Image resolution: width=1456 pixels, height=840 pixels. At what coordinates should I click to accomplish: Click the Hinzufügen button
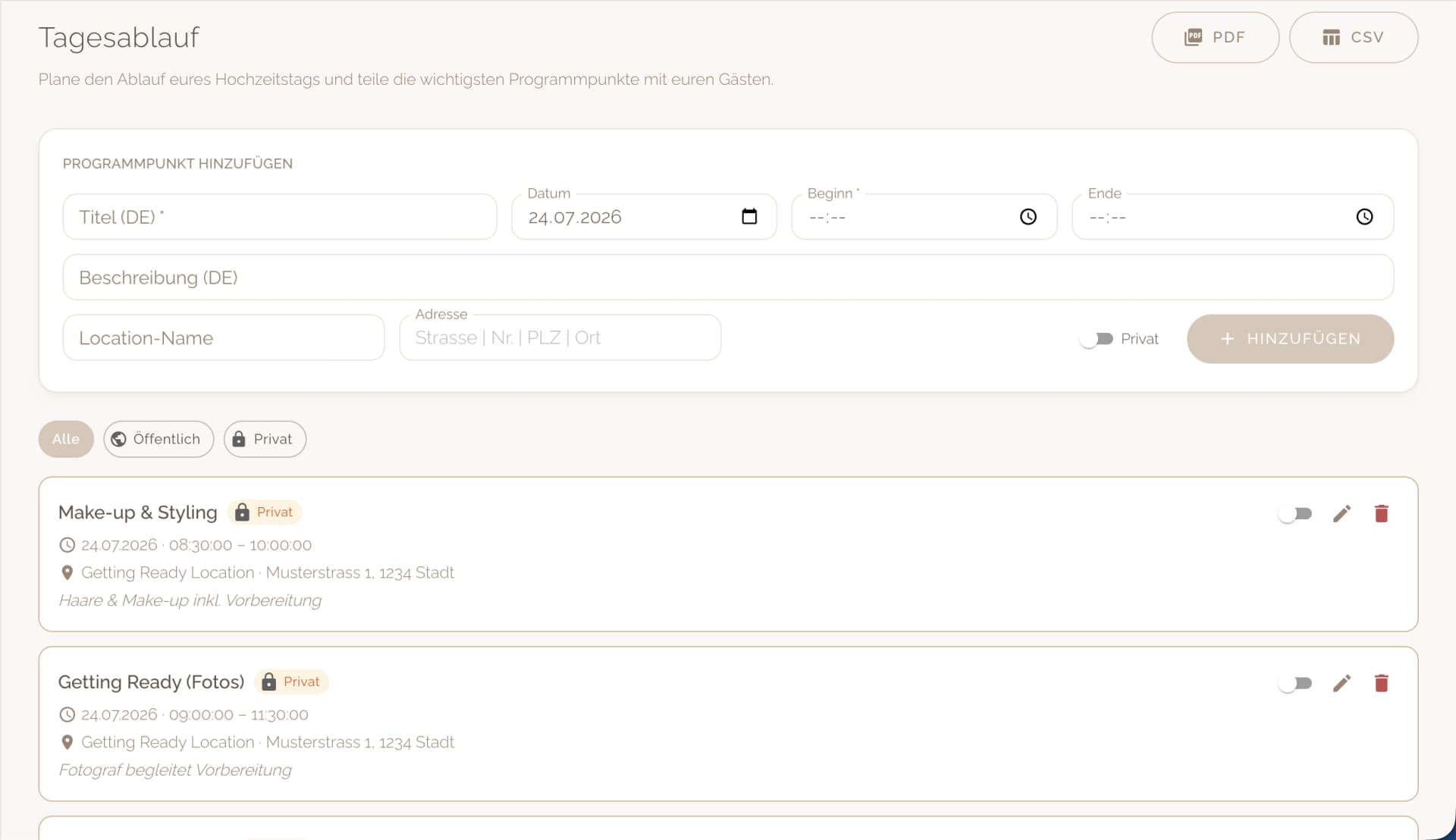1289,339
